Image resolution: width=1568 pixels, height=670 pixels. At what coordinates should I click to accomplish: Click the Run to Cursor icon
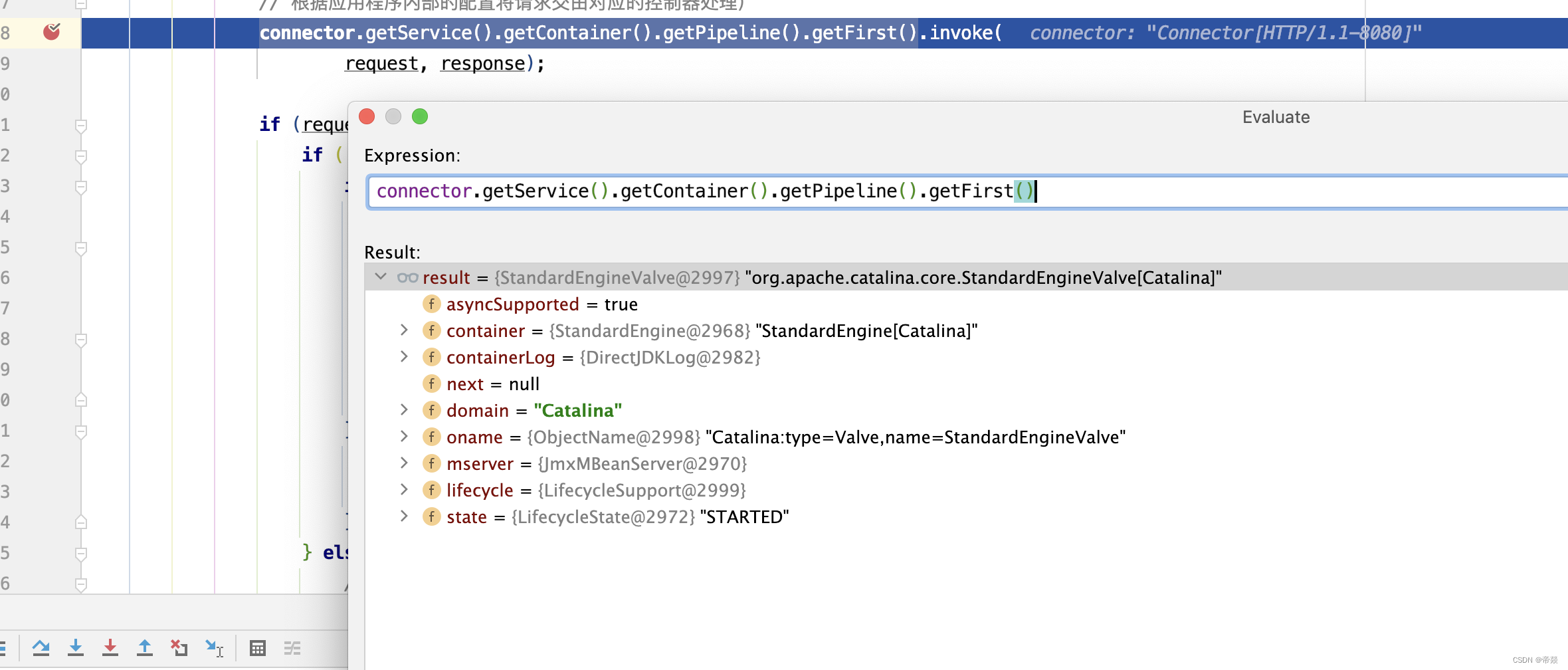tap(214, 647)
